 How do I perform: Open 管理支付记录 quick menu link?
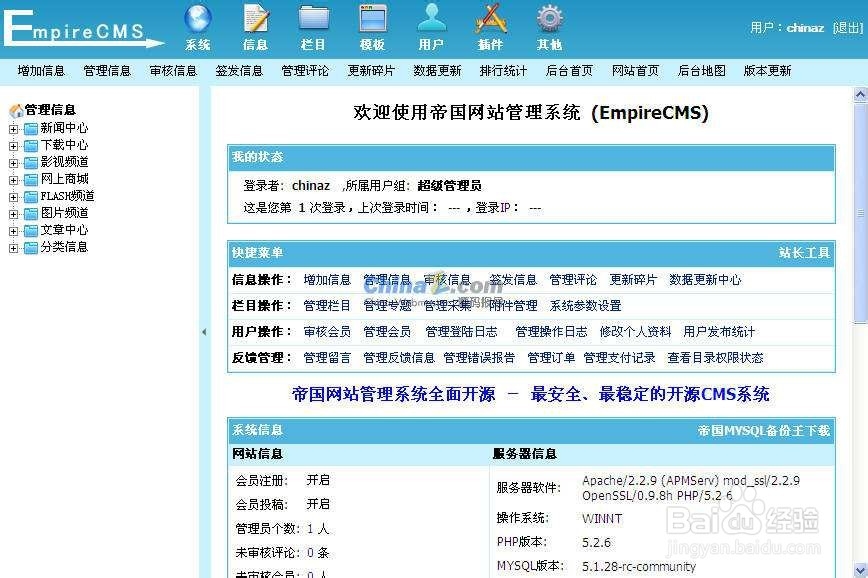pyautogui.click(x=619, y=358)
